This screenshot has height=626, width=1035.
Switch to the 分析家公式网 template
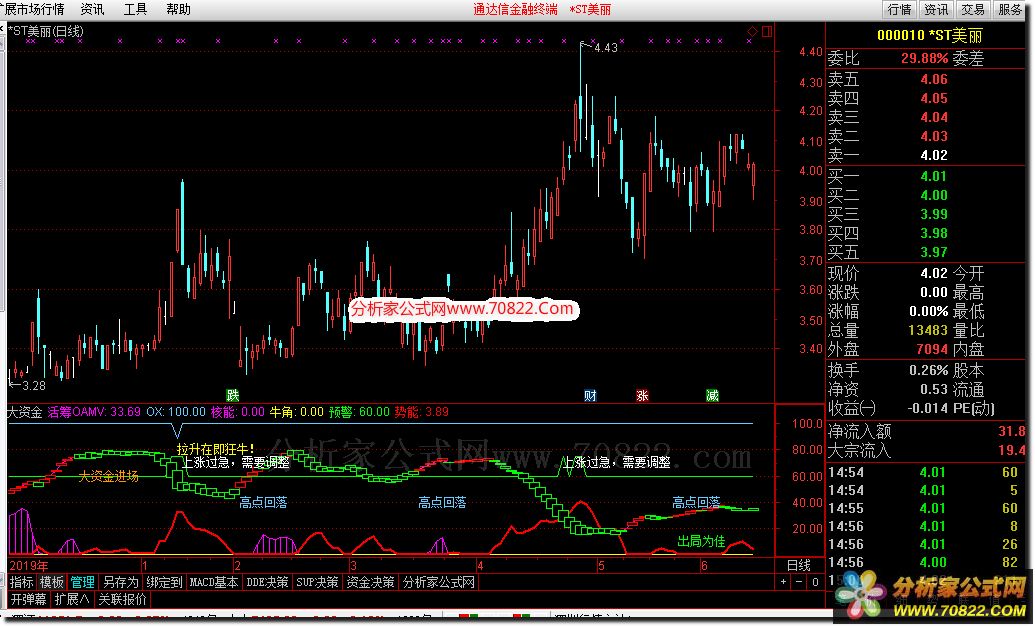(x=439, y=582)
